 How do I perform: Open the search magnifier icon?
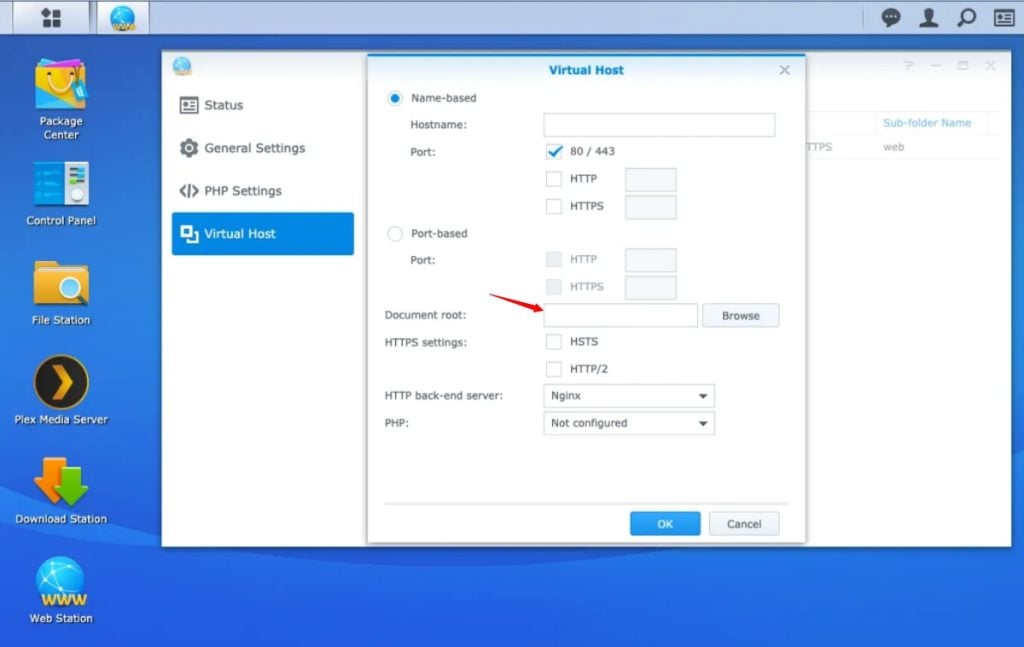(967, 18)
